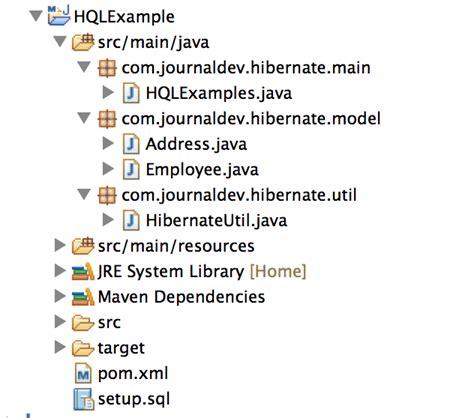The image size is (474, 418).
Task: Select the Employee.java file label
Action: click(x=202, y=170)
